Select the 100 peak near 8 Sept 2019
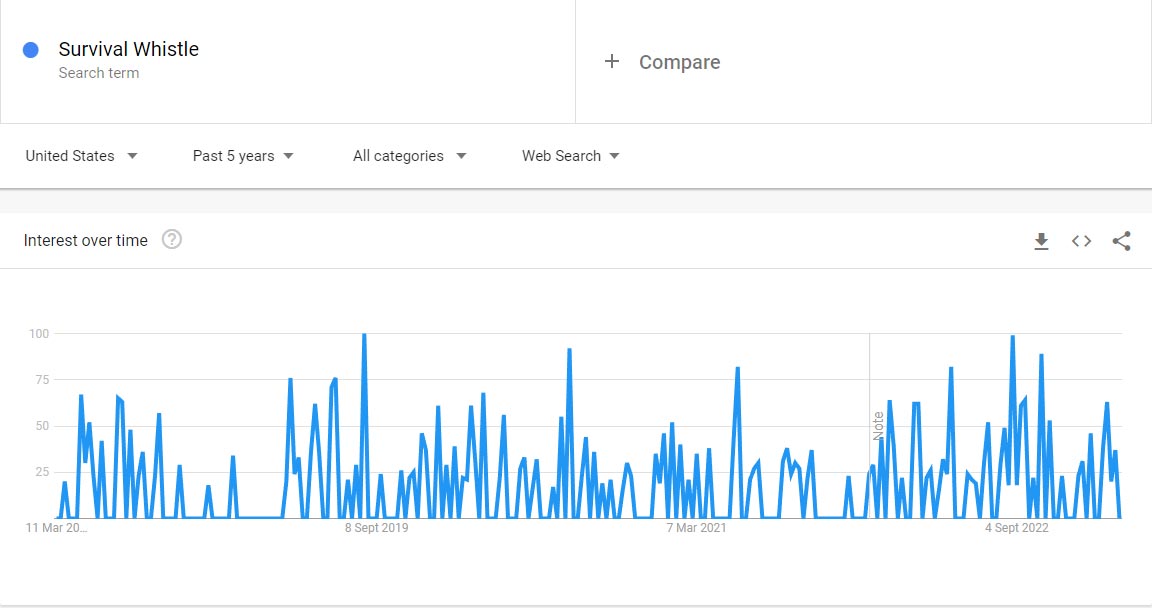The height and width of the screenshot is (608, 1152). pyautogui.click(x=364, y=335)
